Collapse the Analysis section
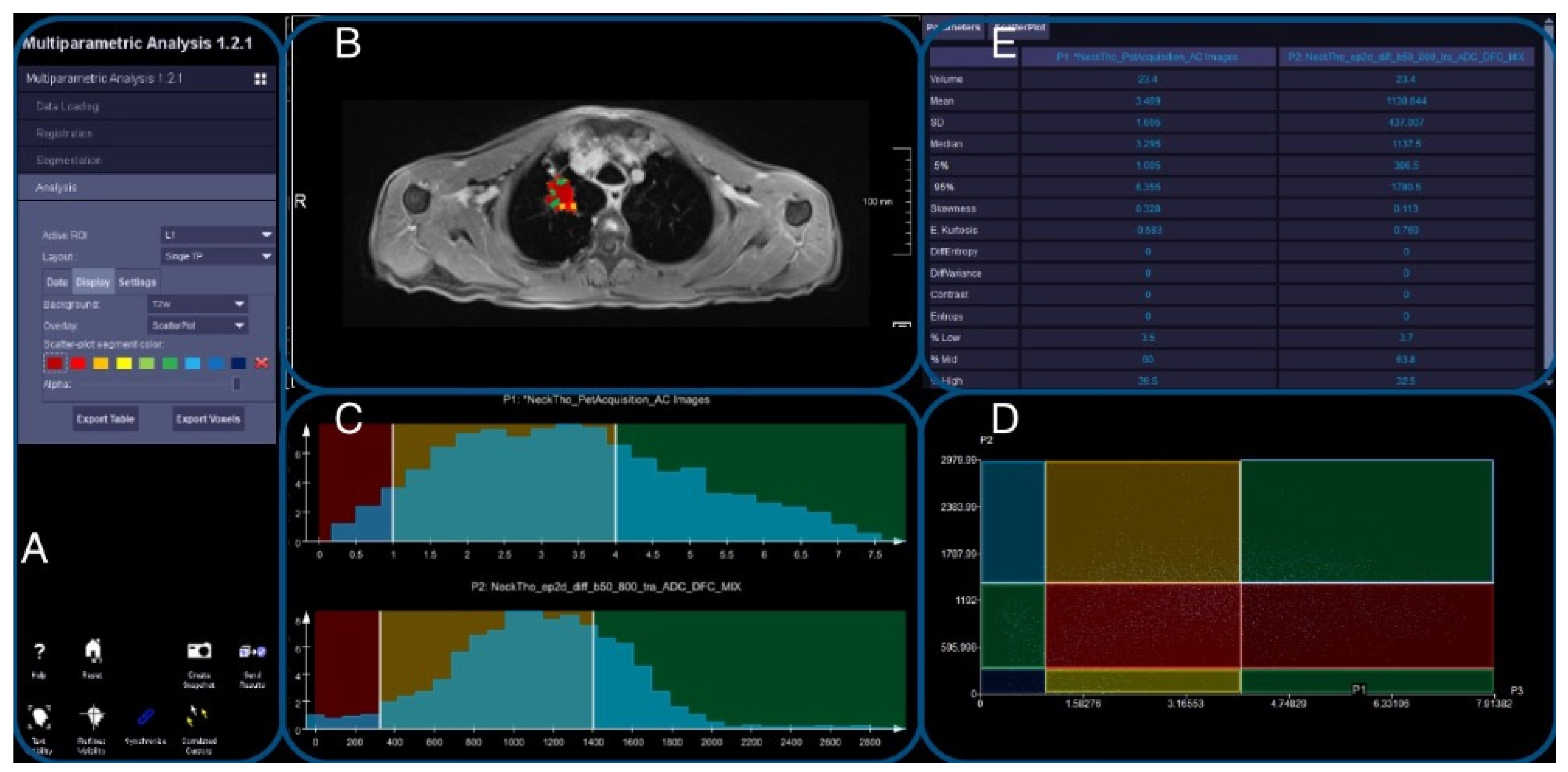This screenshot has width=1568, height=772. pos(147,188)
